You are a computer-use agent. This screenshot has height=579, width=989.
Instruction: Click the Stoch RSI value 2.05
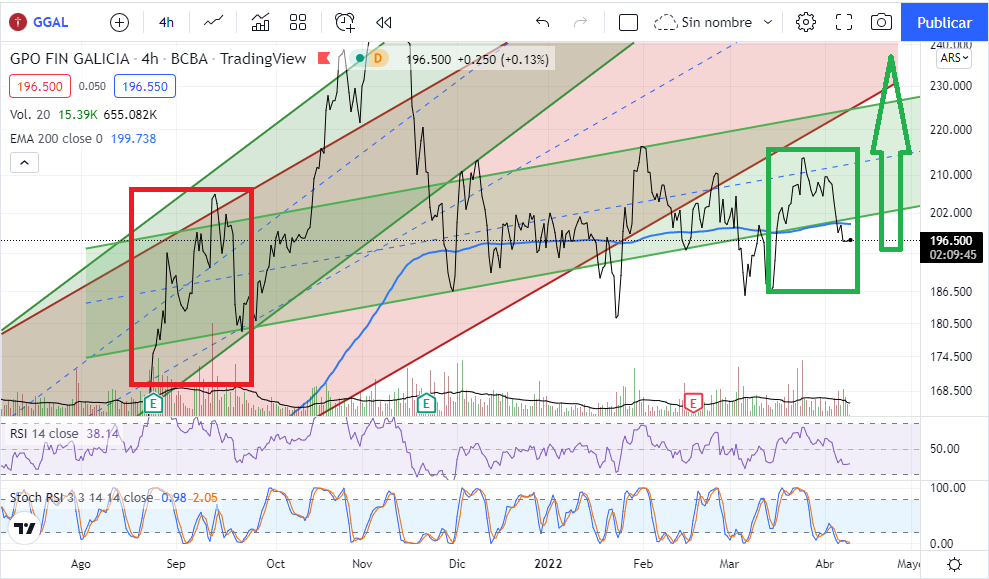(205, 498)
